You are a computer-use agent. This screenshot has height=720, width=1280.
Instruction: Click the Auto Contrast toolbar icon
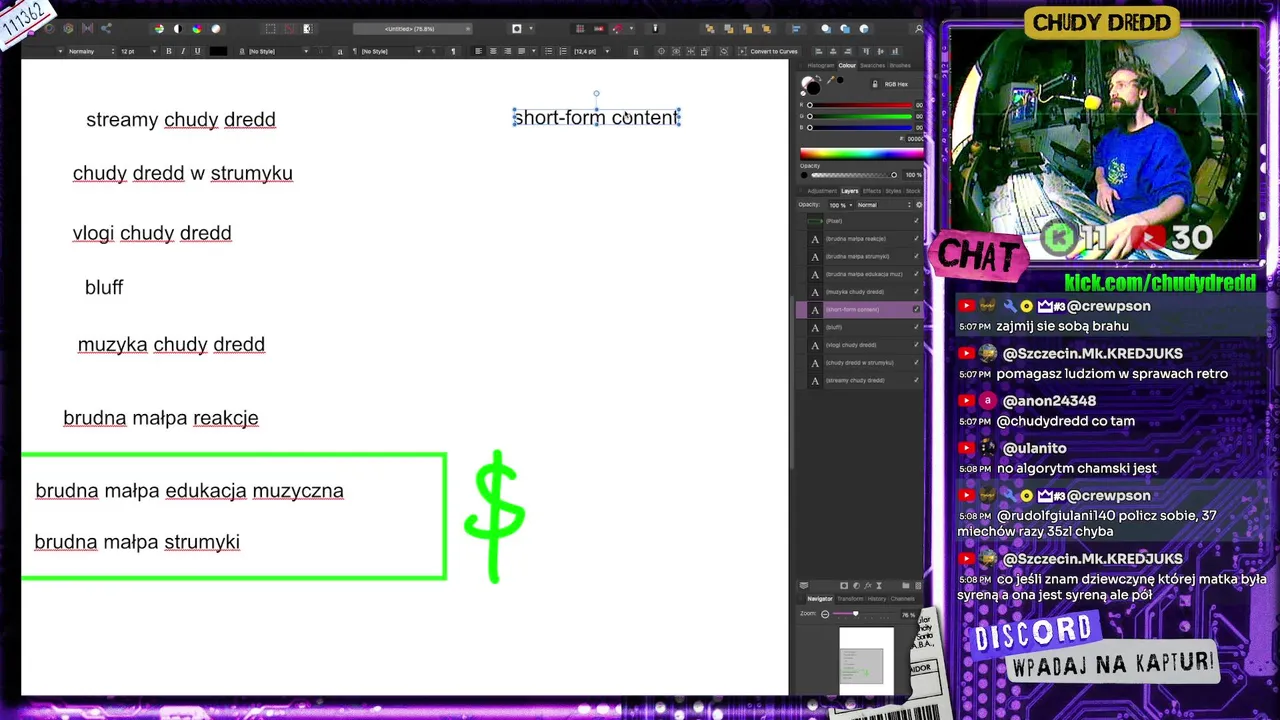point(177,29)
